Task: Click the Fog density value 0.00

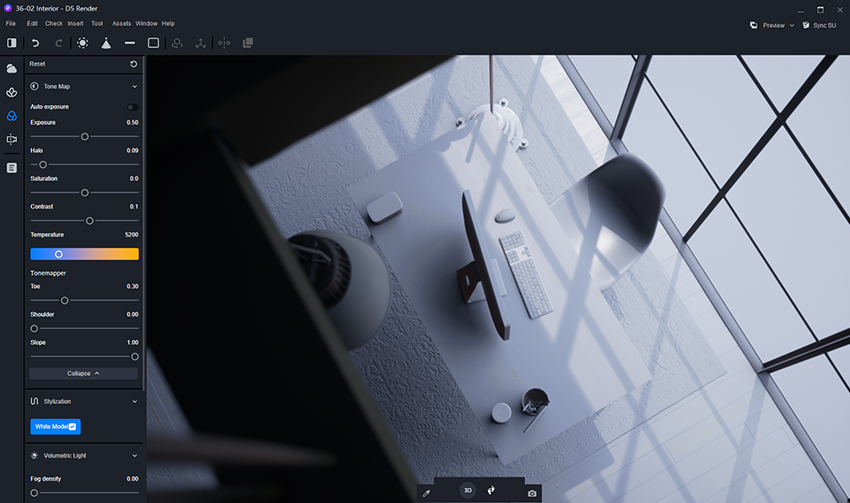Action: (132, 479)
